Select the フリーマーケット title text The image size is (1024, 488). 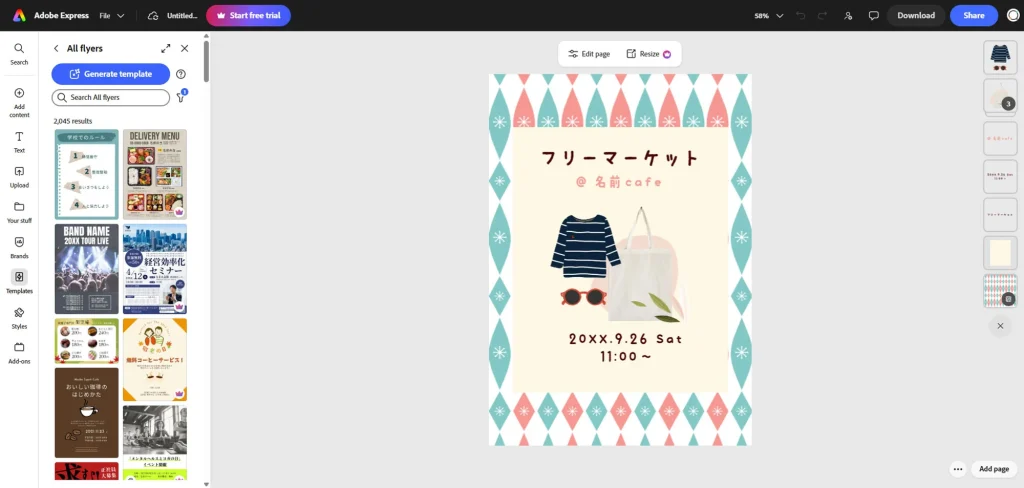pyautogui.click(x=620, y=158)
